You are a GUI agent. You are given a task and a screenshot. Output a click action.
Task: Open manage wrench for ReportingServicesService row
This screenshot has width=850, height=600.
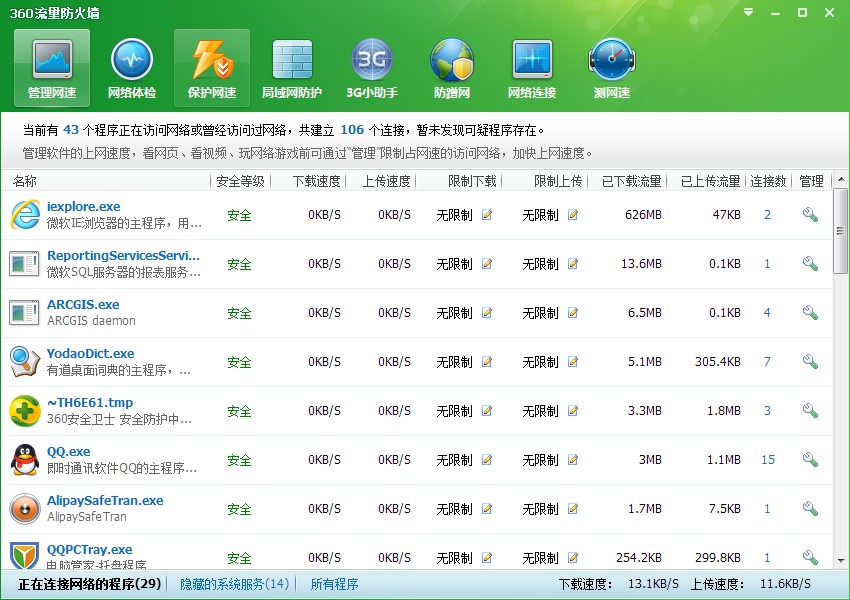[x=810, y=263]
